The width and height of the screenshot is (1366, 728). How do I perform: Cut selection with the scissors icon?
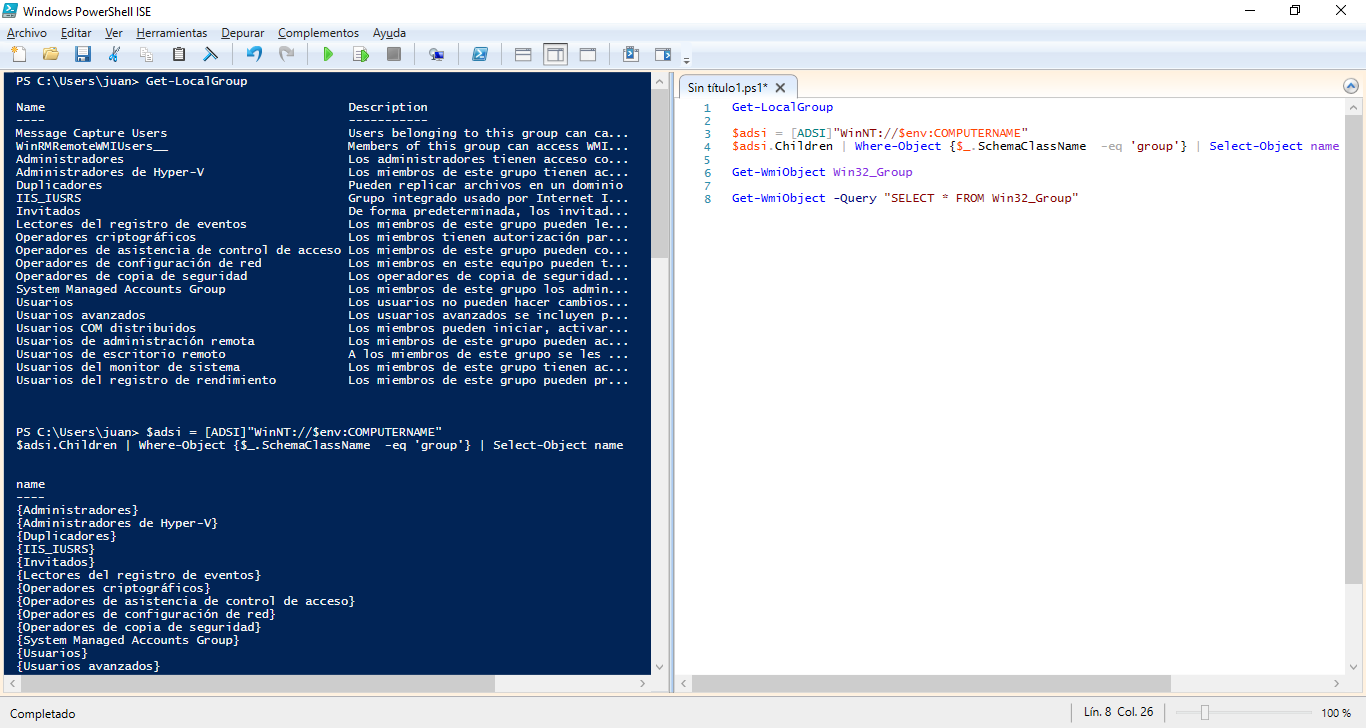point(115,54)
